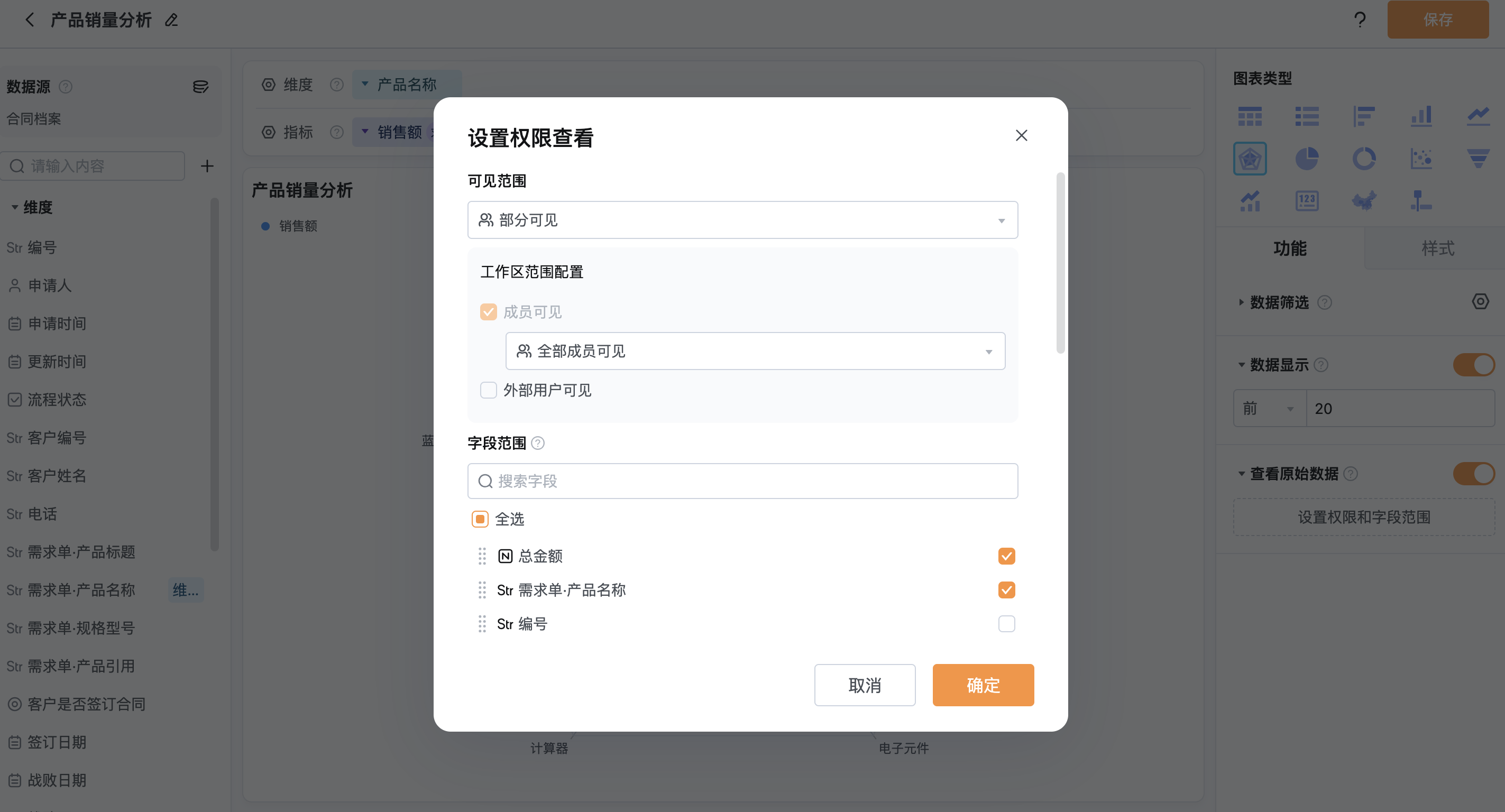Pick the China map chart icon

(1364, 201)
